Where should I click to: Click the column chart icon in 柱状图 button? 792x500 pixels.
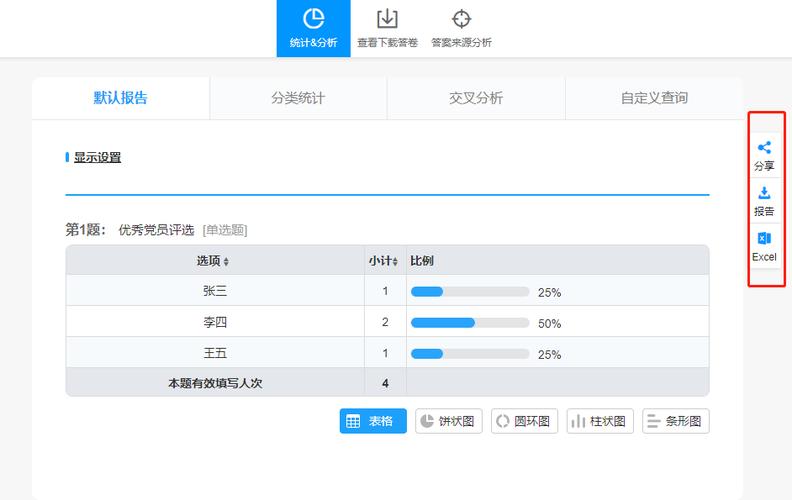(578, 421)
